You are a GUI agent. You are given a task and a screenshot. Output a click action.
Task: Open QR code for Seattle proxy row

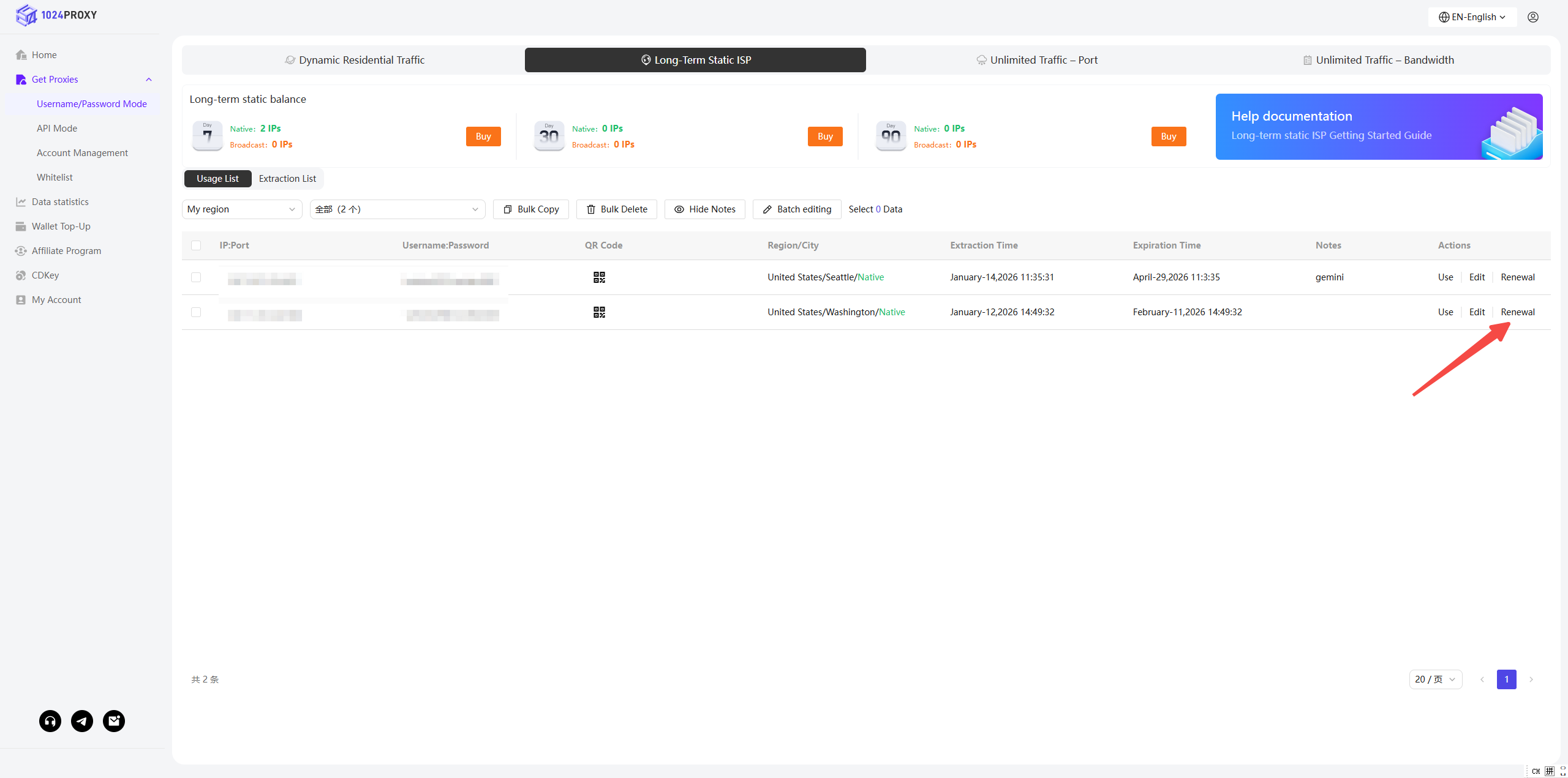[x=599, y=277]
